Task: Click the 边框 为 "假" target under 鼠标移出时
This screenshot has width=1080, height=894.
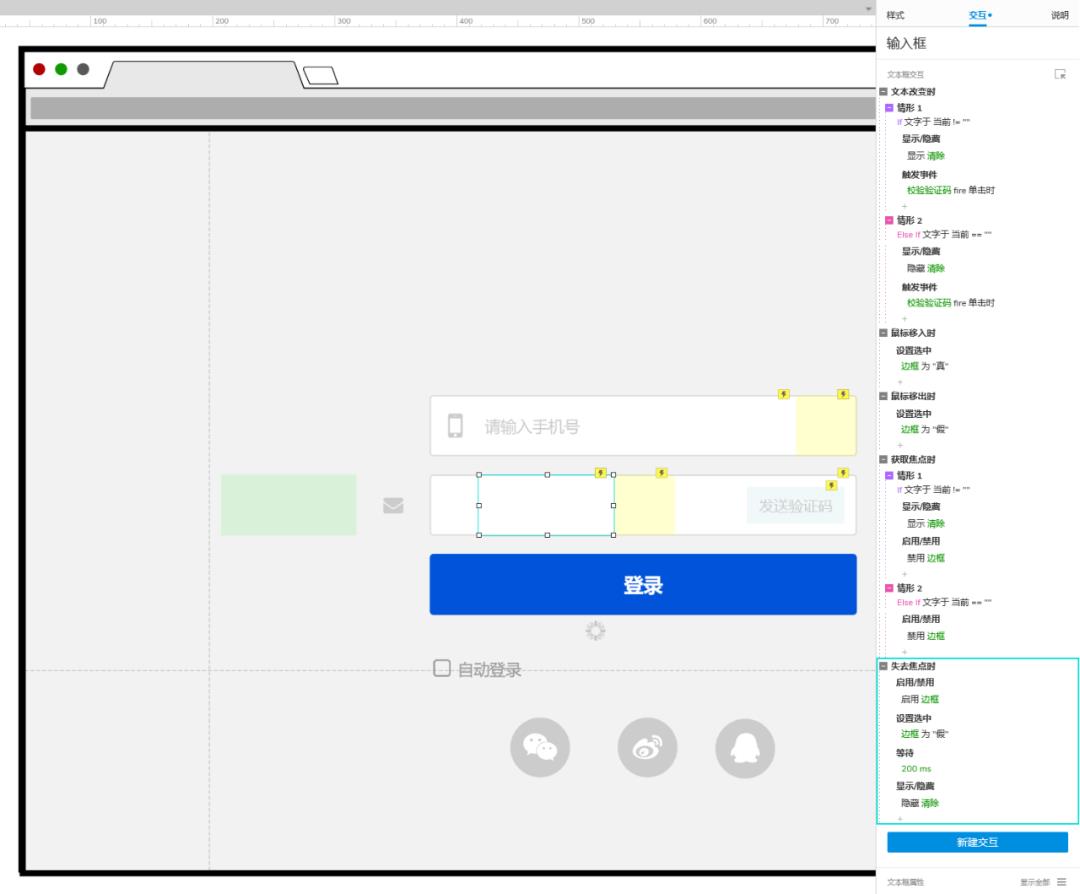Action: point(924,429)
